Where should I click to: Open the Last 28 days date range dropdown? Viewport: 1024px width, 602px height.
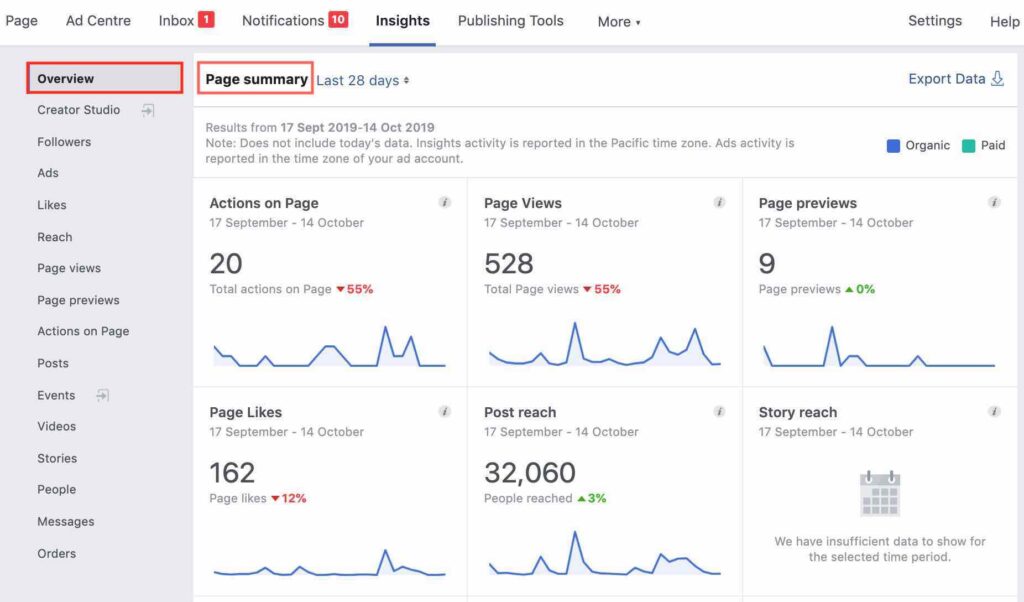(x=362, y=80)
